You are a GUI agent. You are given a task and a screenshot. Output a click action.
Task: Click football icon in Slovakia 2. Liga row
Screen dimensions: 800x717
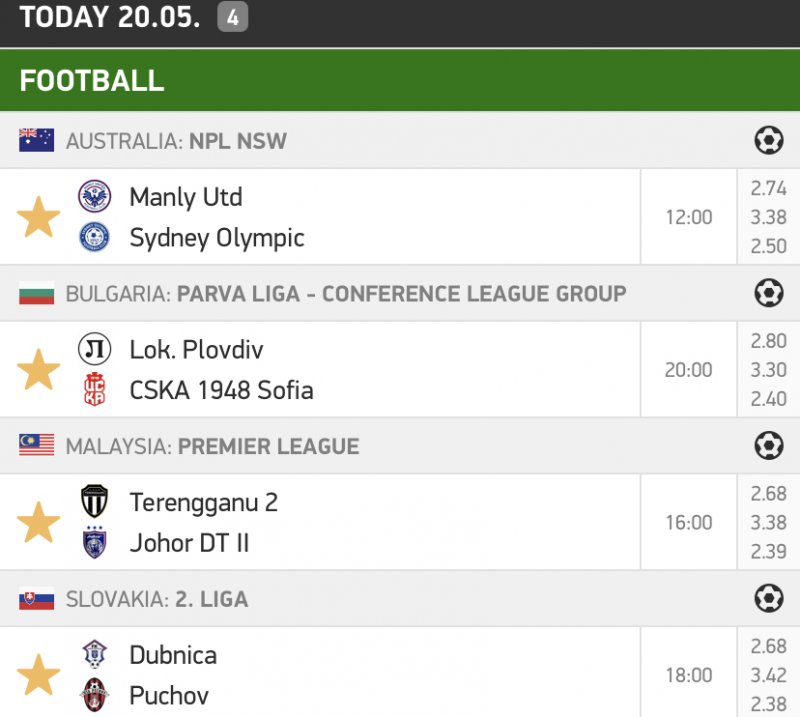[x=768, y=599]
